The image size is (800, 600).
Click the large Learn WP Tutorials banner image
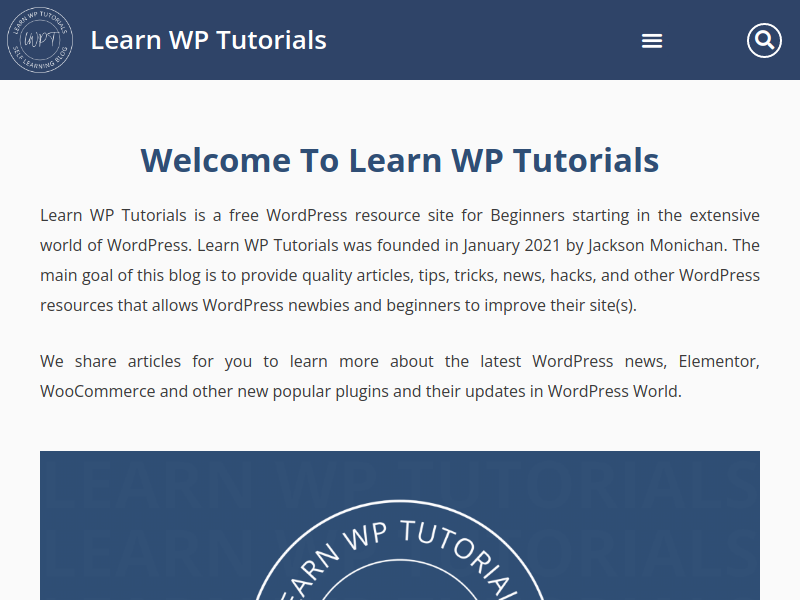point(399,526)
